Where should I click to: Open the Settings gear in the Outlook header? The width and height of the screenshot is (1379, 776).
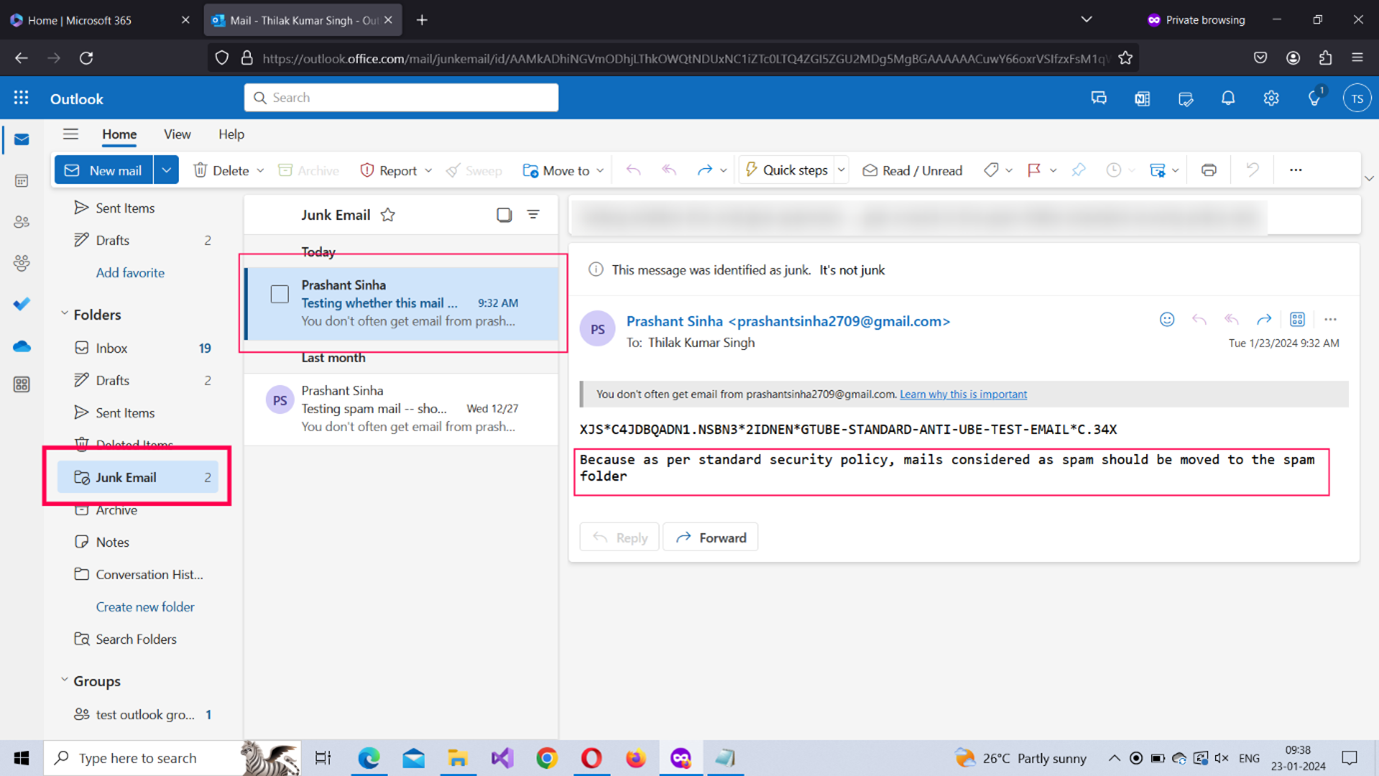pos(1271,98)
